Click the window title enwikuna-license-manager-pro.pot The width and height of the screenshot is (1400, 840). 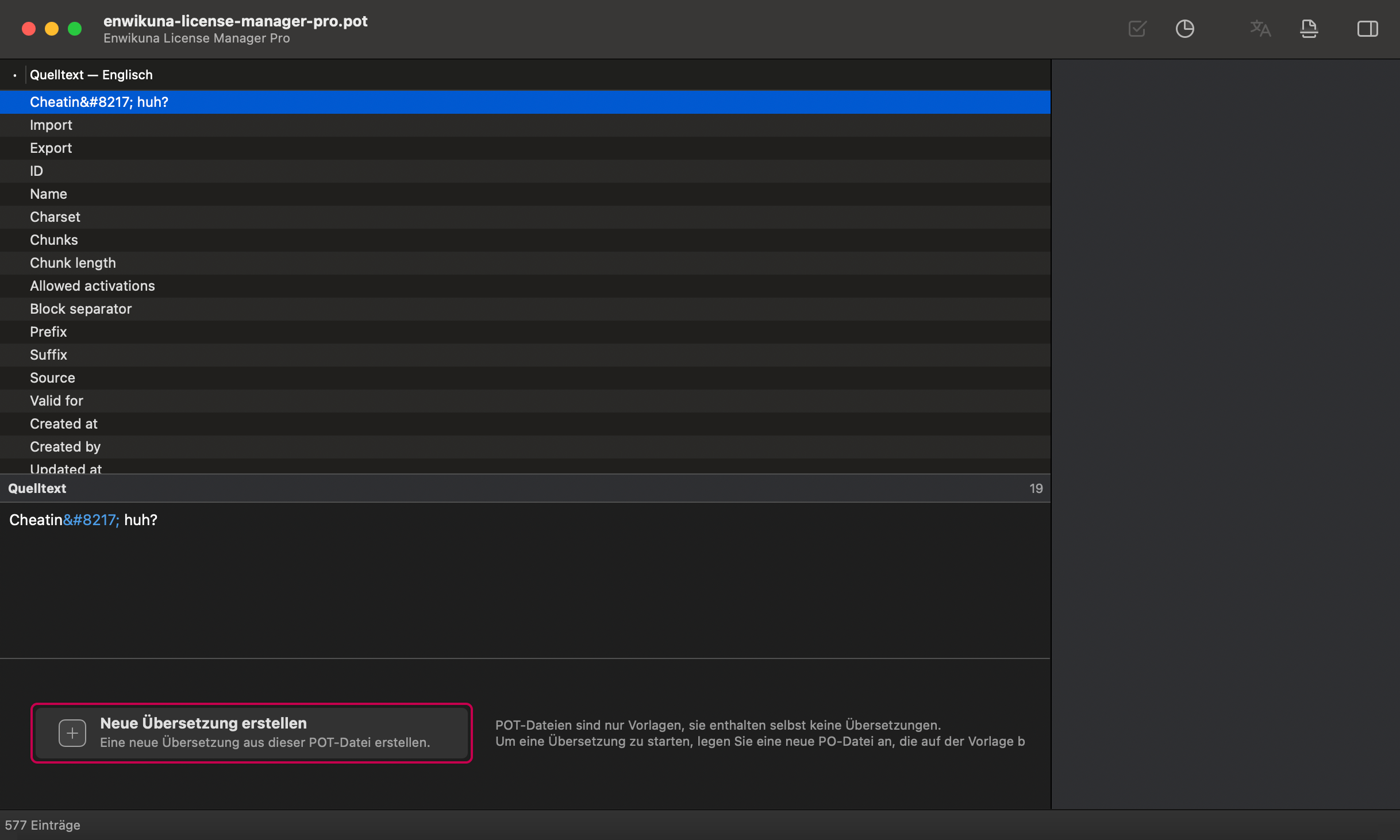(x=235, y=21)
